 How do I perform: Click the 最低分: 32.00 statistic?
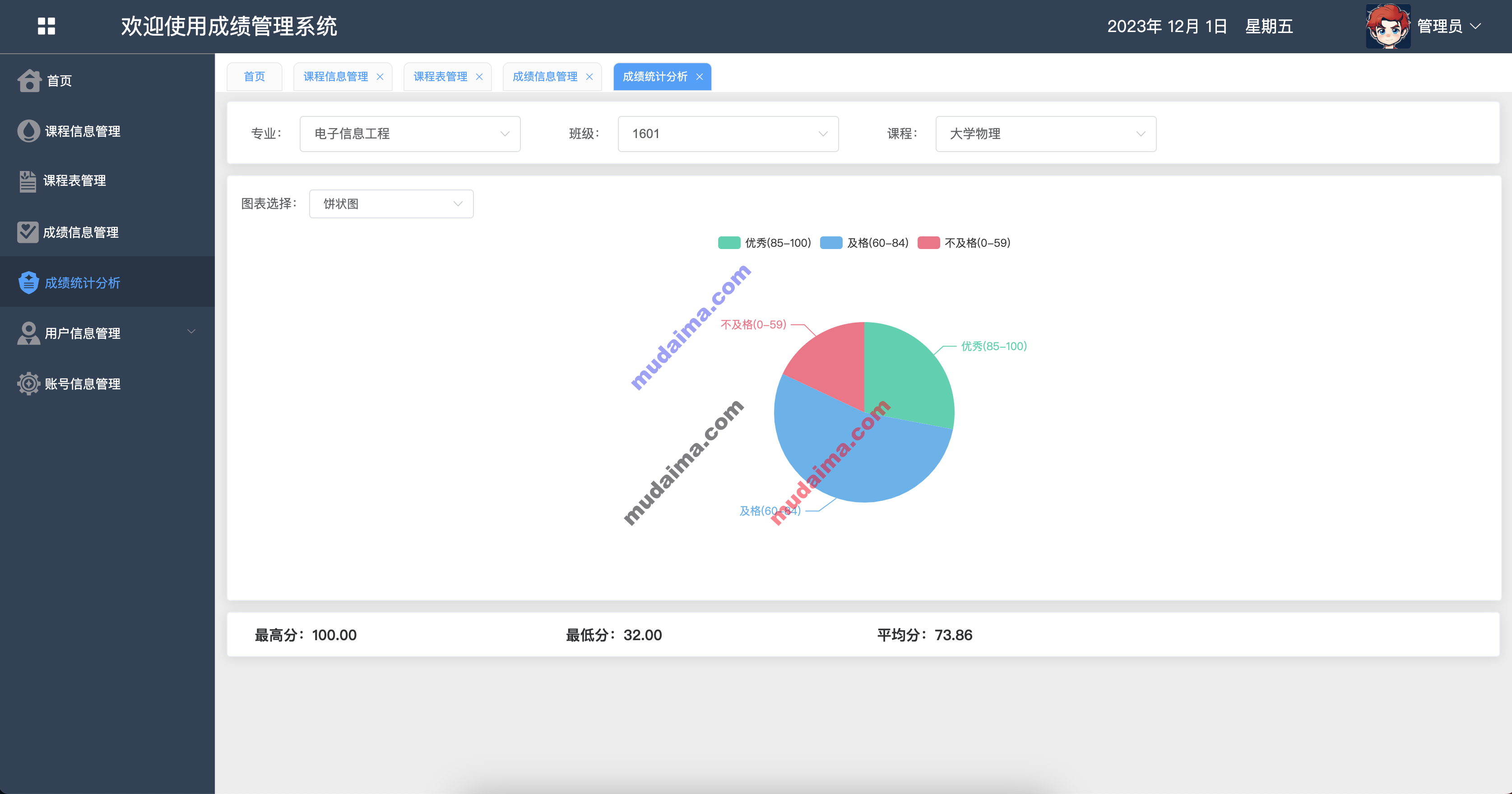[x=613, y=635]
